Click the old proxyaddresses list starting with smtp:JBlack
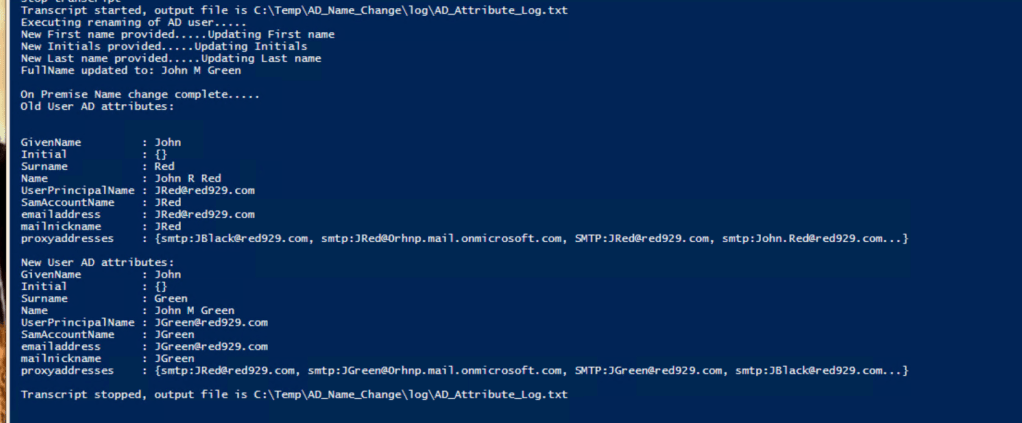 point(530,238)
